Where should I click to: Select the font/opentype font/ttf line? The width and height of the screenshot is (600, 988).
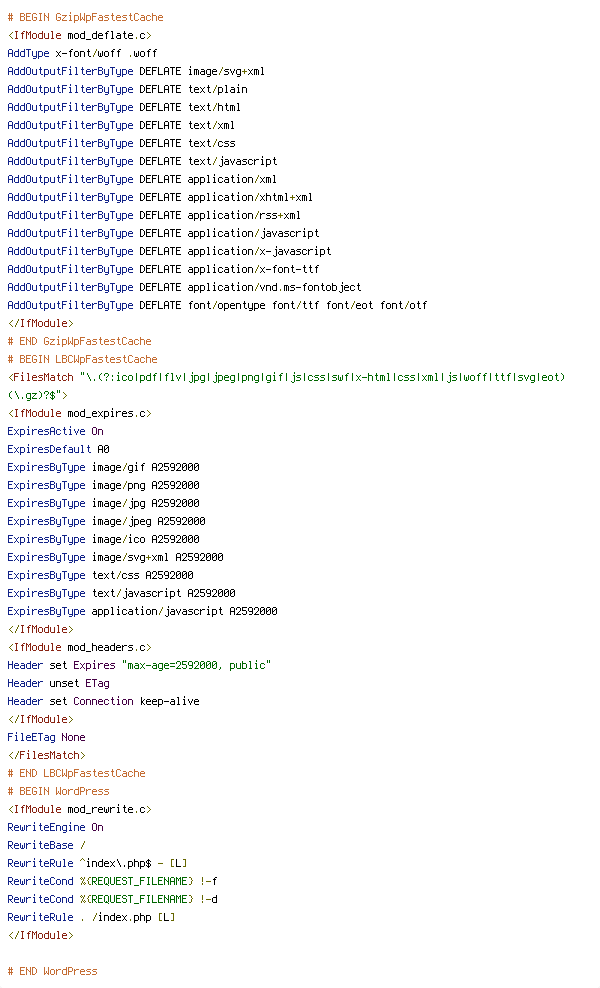(x=217, y=305)
